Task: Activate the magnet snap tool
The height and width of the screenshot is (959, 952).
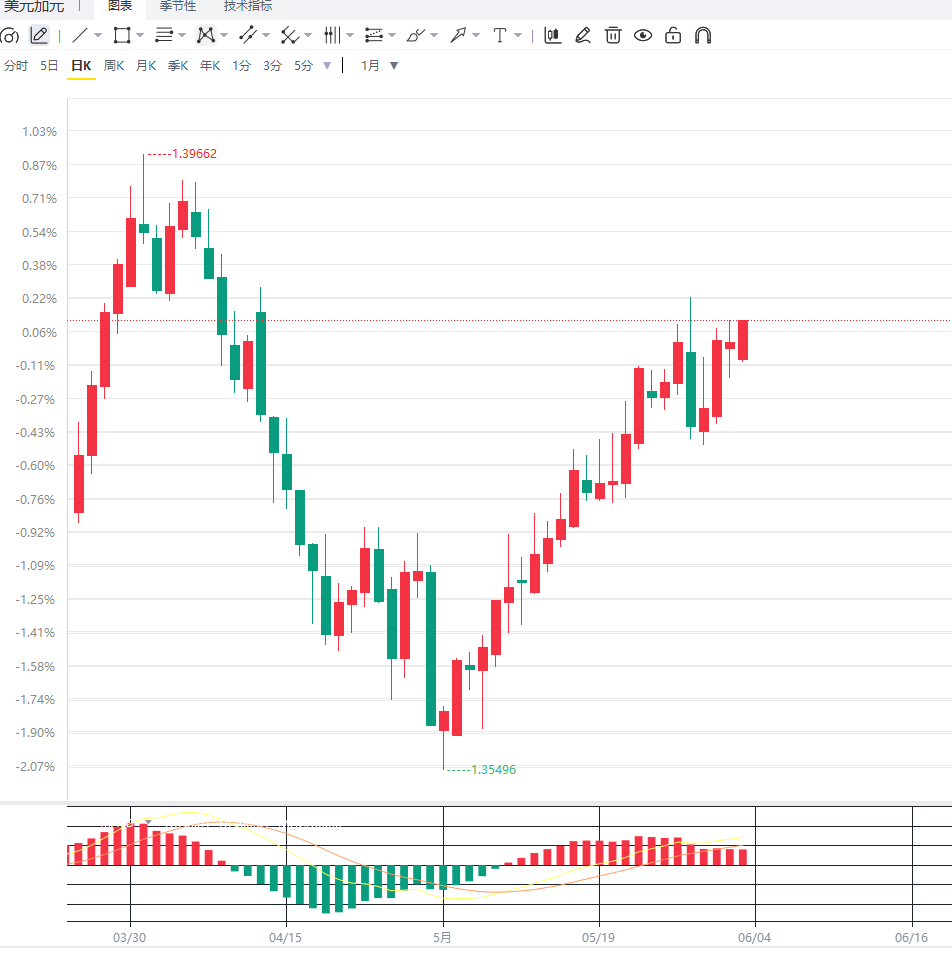Action: [x=703, y=35]
